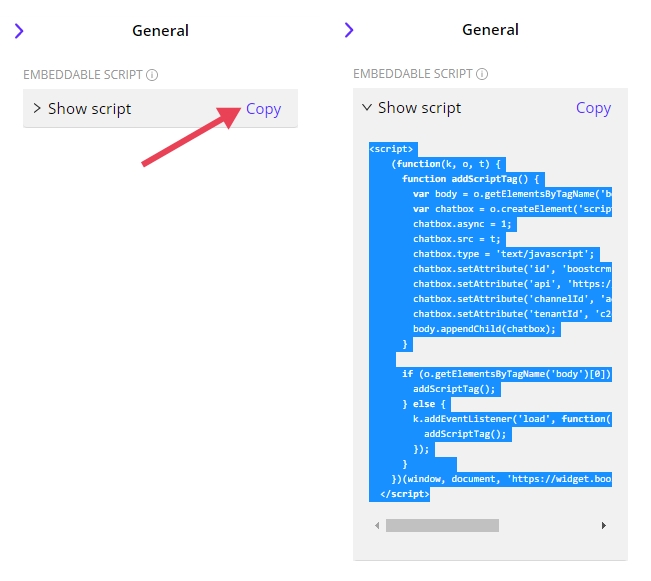This screenshot has width=651, height=581.
Task: Click General heading in left panel
Action: coord(160,31)
